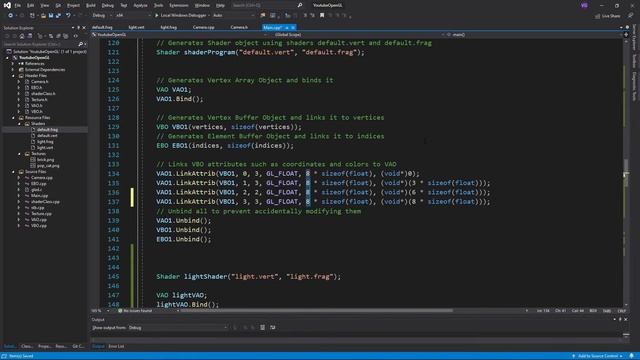Image resolution: width=640 pixels, height=360 pixels.
Task: Click the Save file toolbar icon
Action: [51, 16]
